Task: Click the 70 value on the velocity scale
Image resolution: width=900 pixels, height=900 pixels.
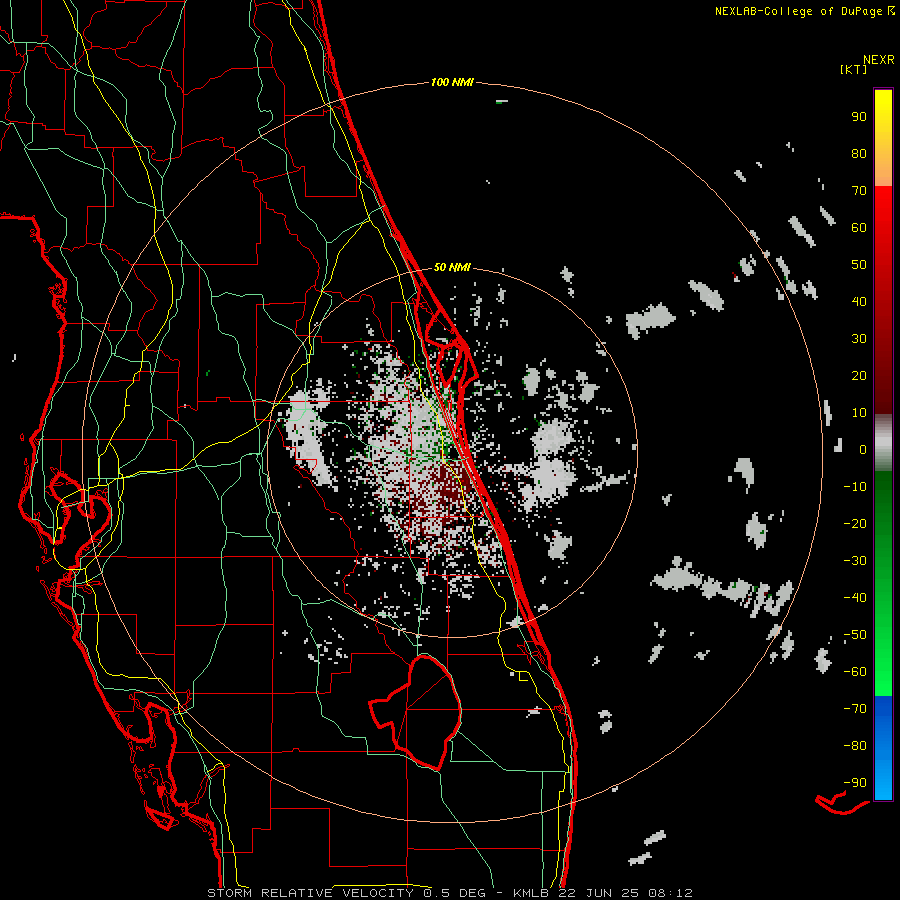Action: (x=859, y=191)
